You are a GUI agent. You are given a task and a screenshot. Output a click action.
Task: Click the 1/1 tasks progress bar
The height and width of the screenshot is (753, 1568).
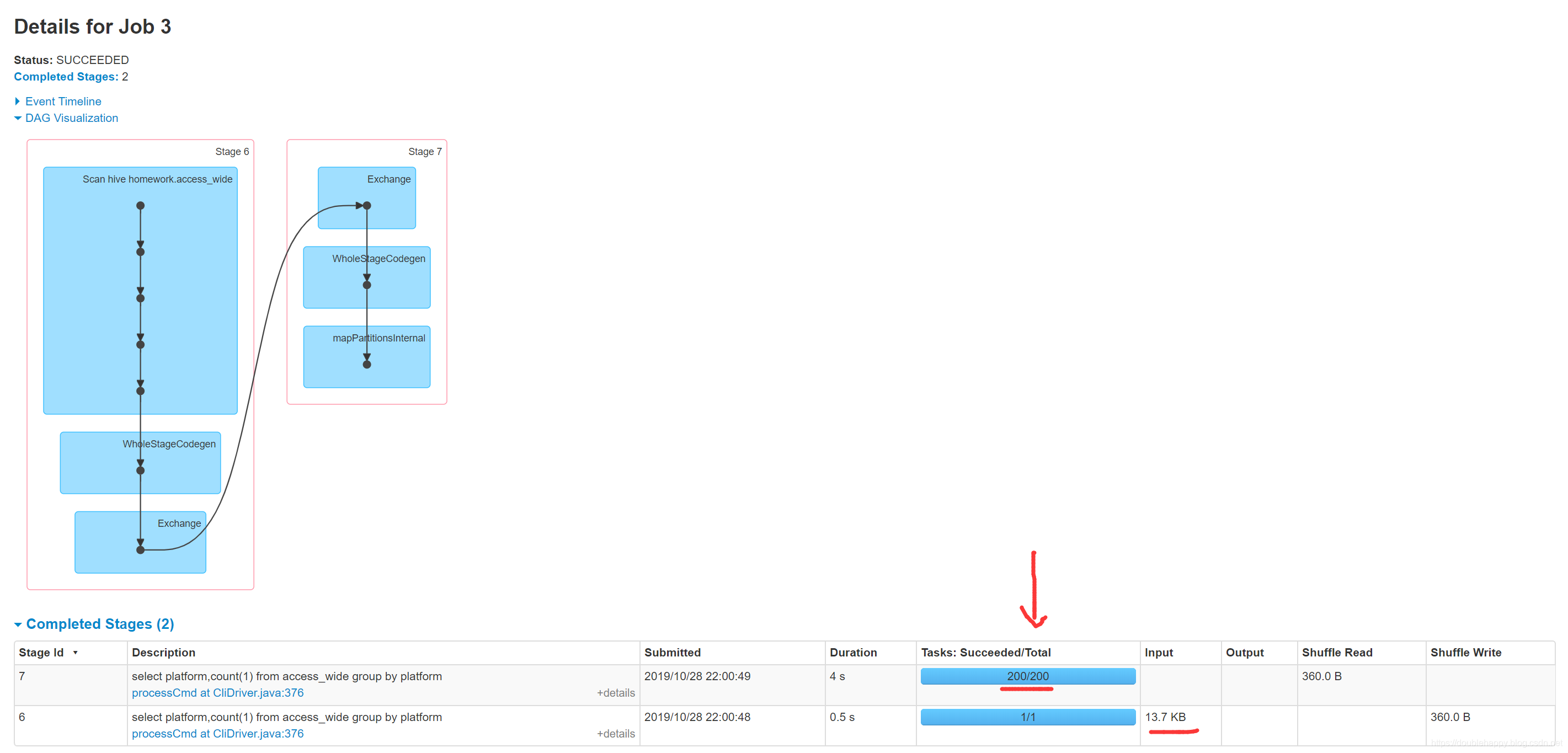(x=1027, y=717)
